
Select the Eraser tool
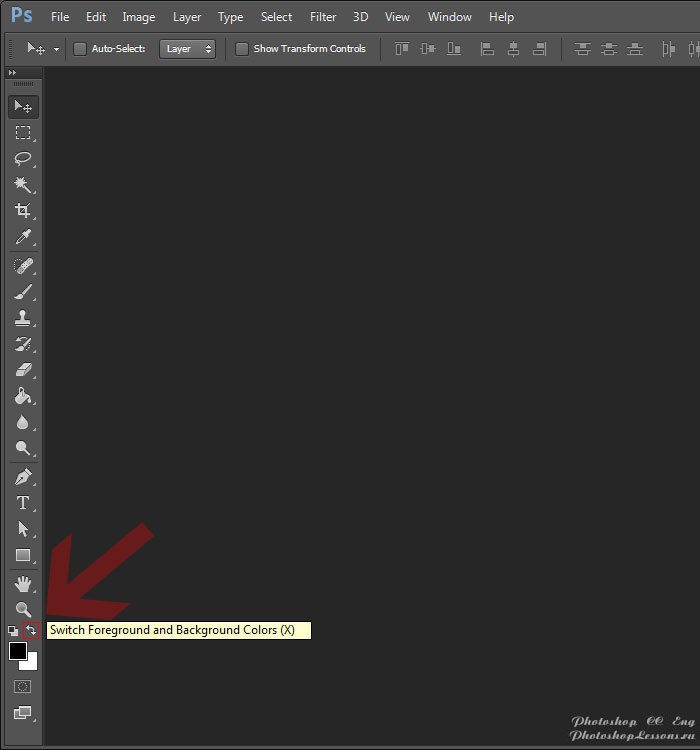22,370
